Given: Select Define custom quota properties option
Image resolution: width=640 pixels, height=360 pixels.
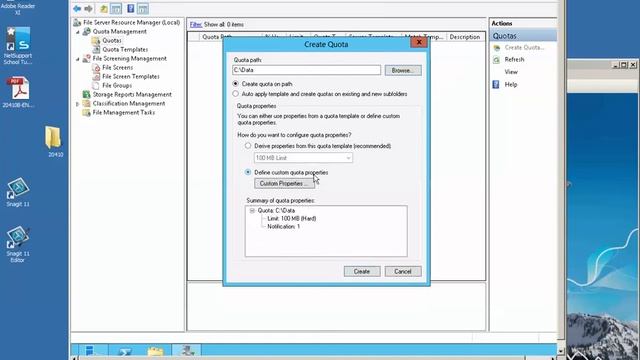Looking at the screenshot, I should point(248,172).
